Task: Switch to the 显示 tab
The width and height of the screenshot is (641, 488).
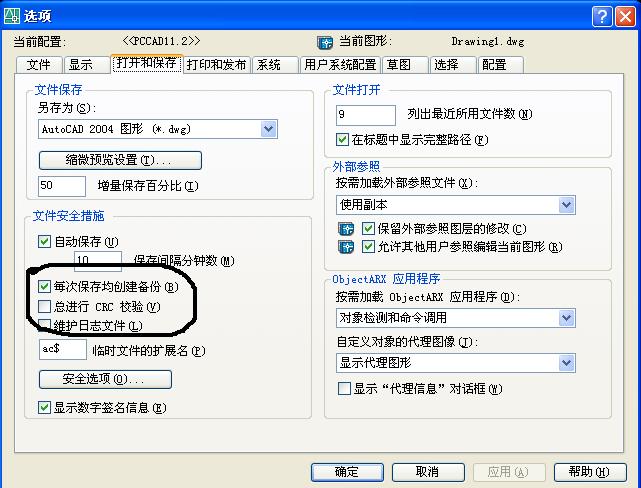Action: pos(86,65)
